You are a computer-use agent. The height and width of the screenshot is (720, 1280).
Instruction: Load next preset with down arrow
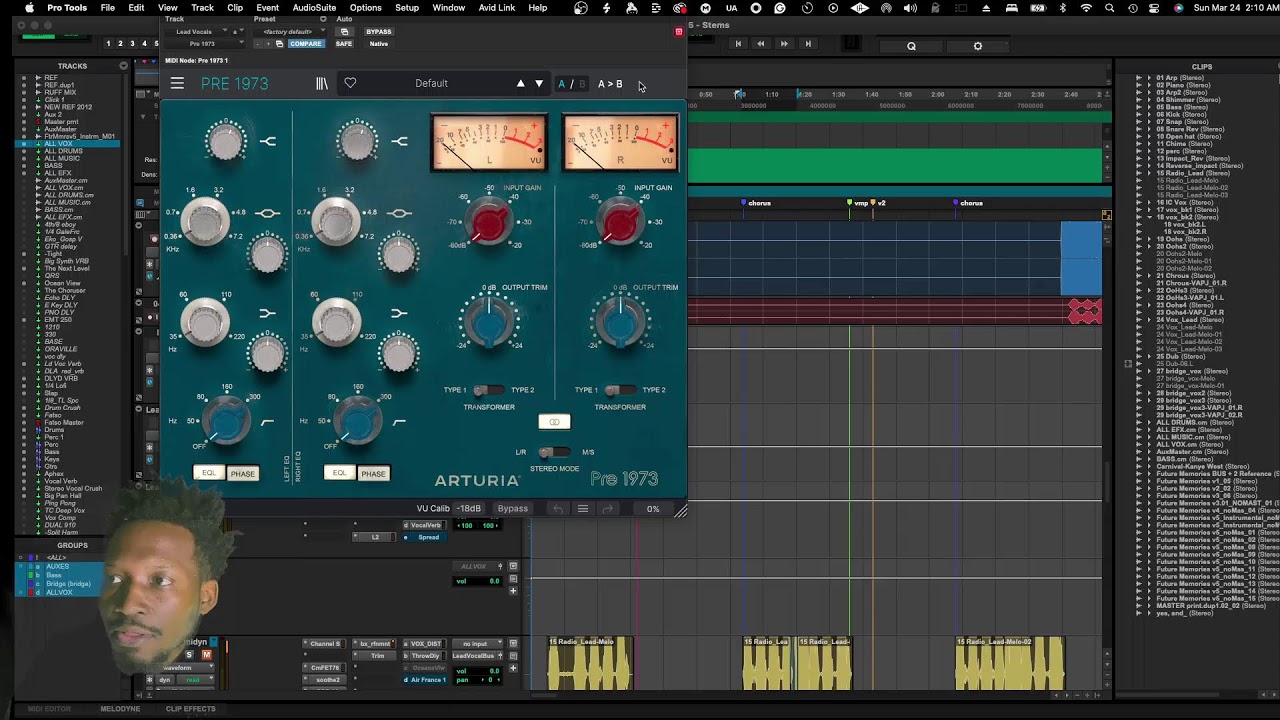tap(539, 84)
